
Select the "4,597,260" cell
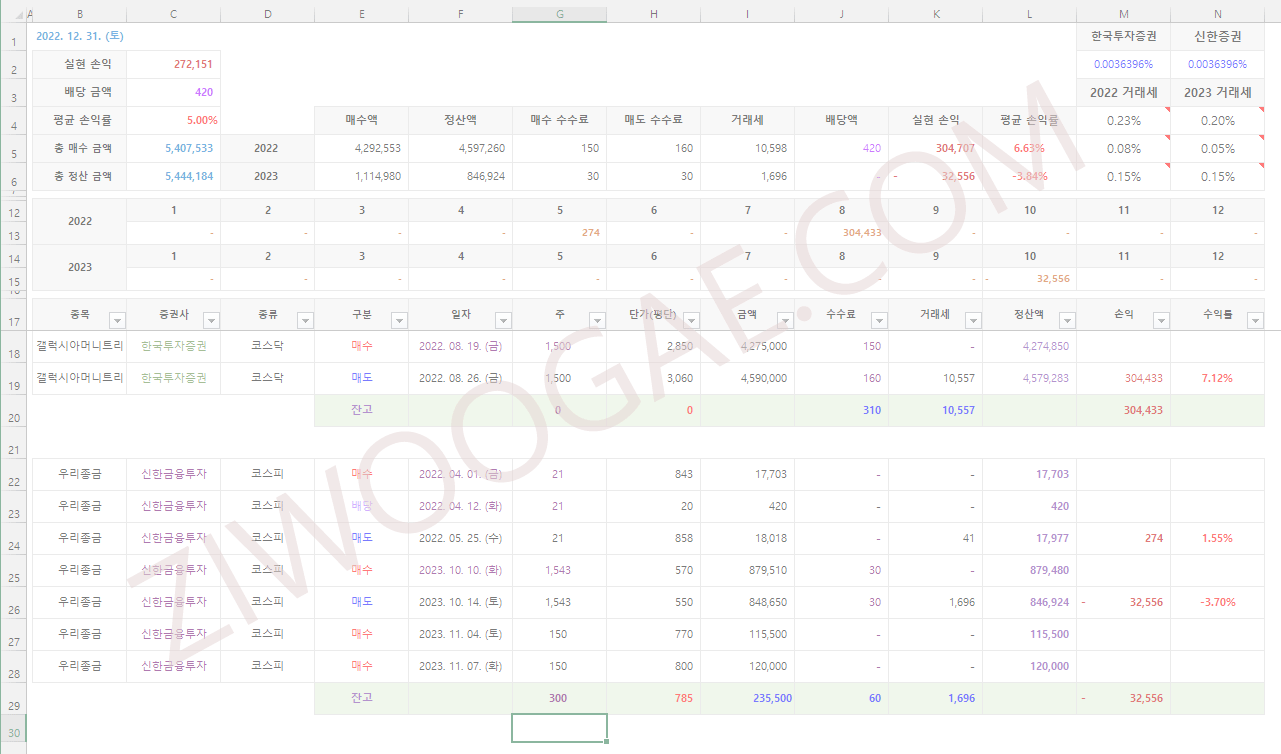[x=460, y=148]
